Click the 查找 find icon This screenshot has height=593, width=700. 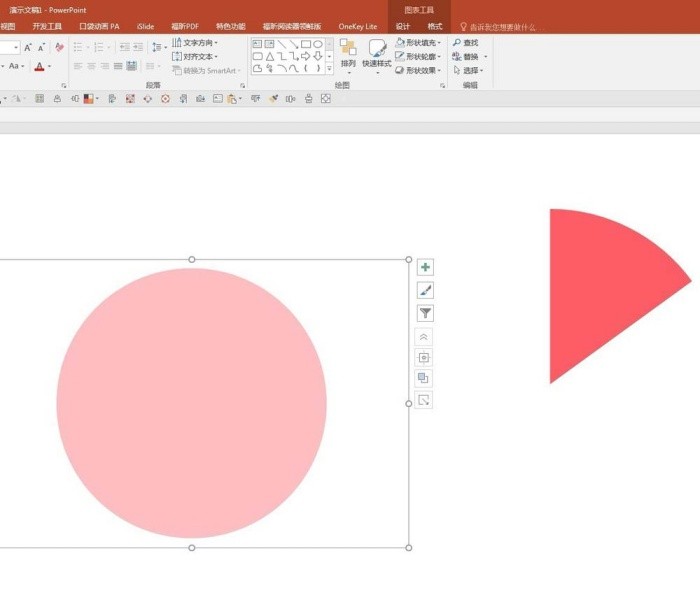point(465,42)
